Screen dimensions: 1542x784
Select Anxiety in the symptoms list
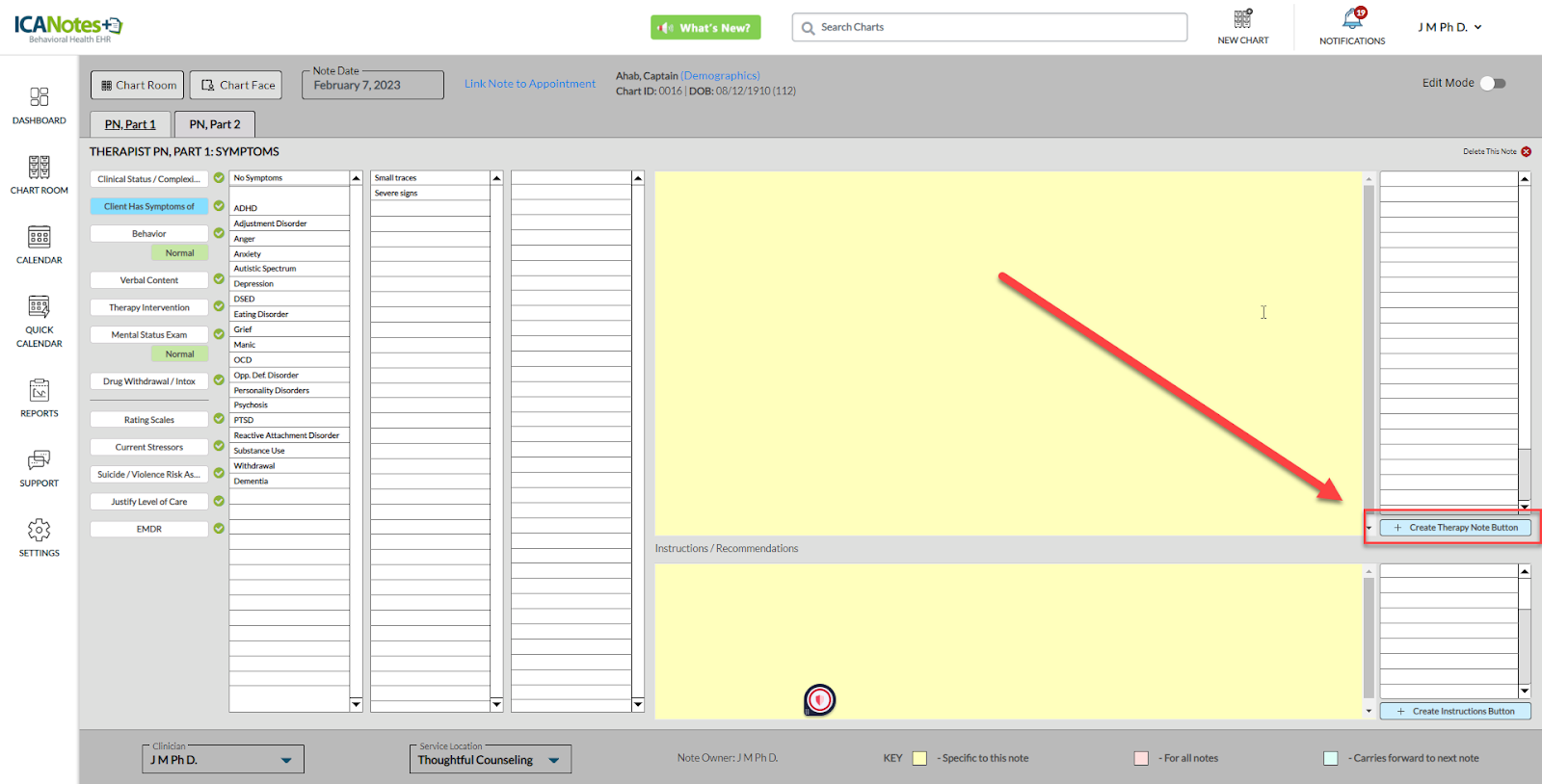289,254
